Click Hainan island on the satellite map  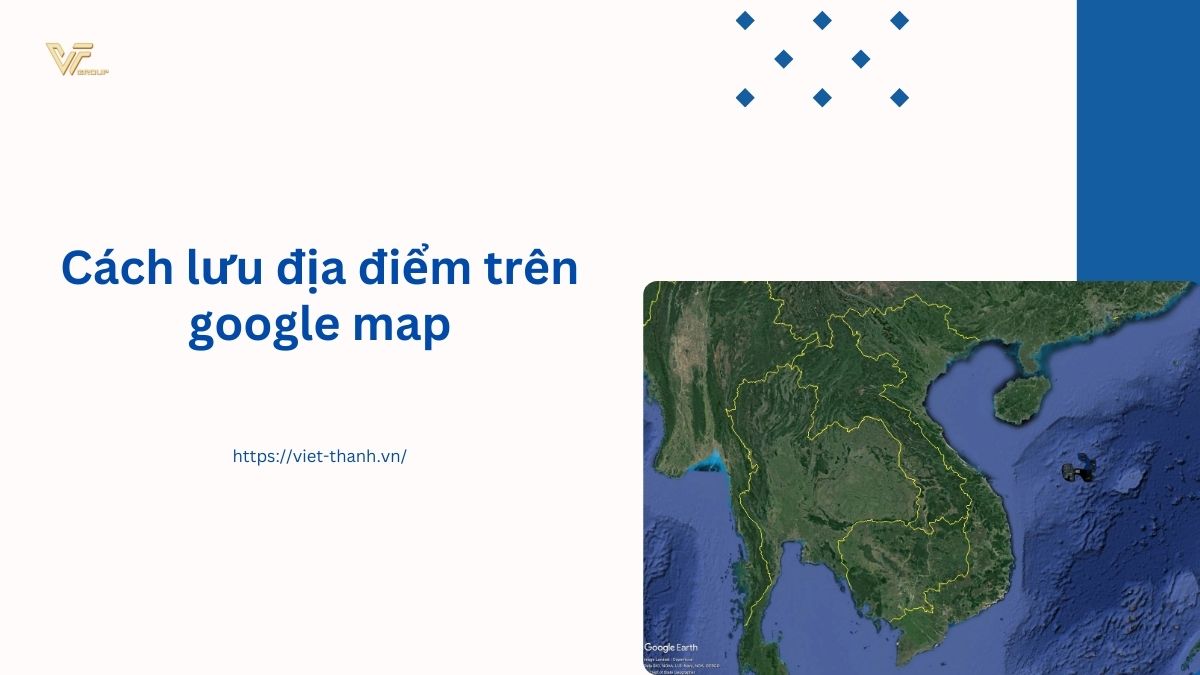[x=1020, y=398]
